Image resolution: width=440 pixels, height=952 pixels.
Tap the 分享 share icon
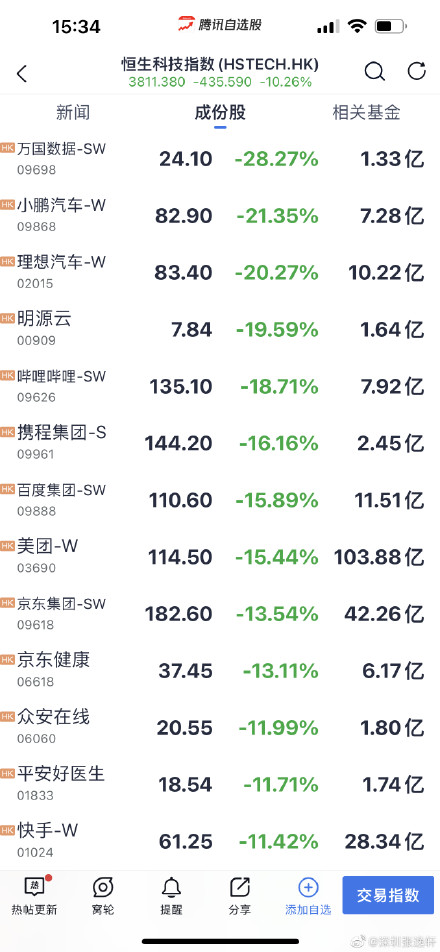240,888
